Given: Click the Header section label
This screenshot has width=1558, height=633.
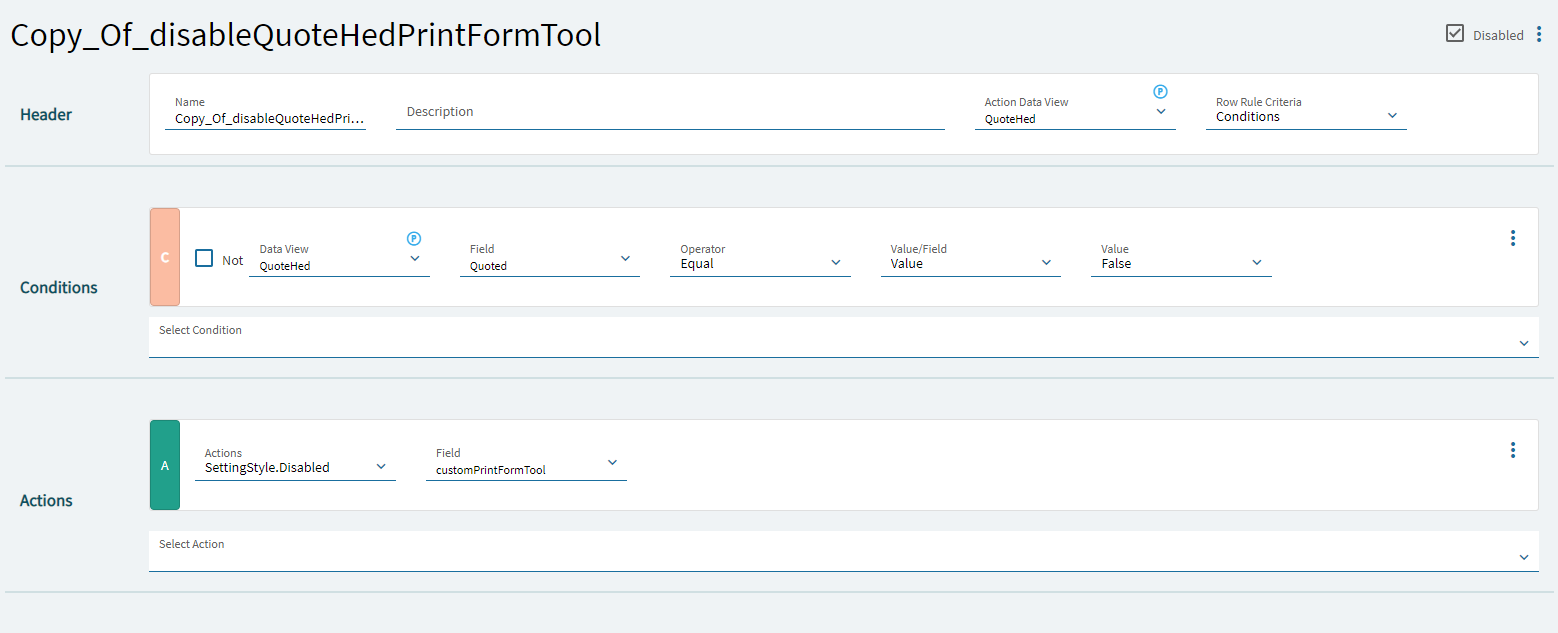Looking at the screenshot, I should click(46, 115).
